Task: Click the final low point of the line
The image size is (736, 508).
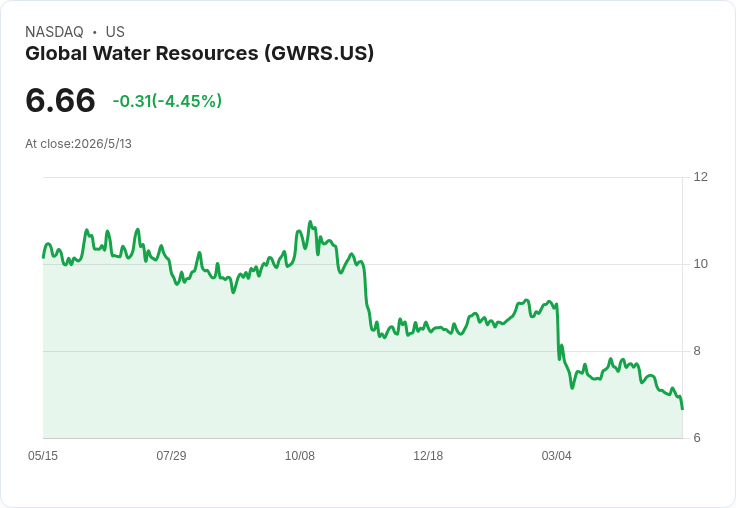Action: click(x=682, y=408)
